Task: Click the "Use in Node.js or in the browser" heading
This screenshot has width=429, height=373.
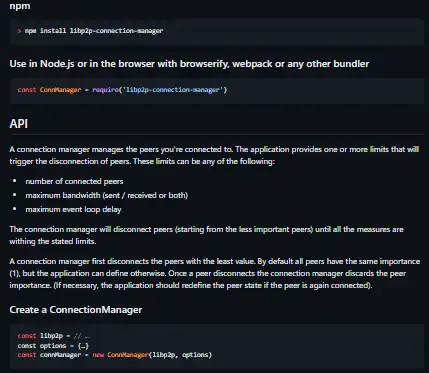Action: [189, 64]
